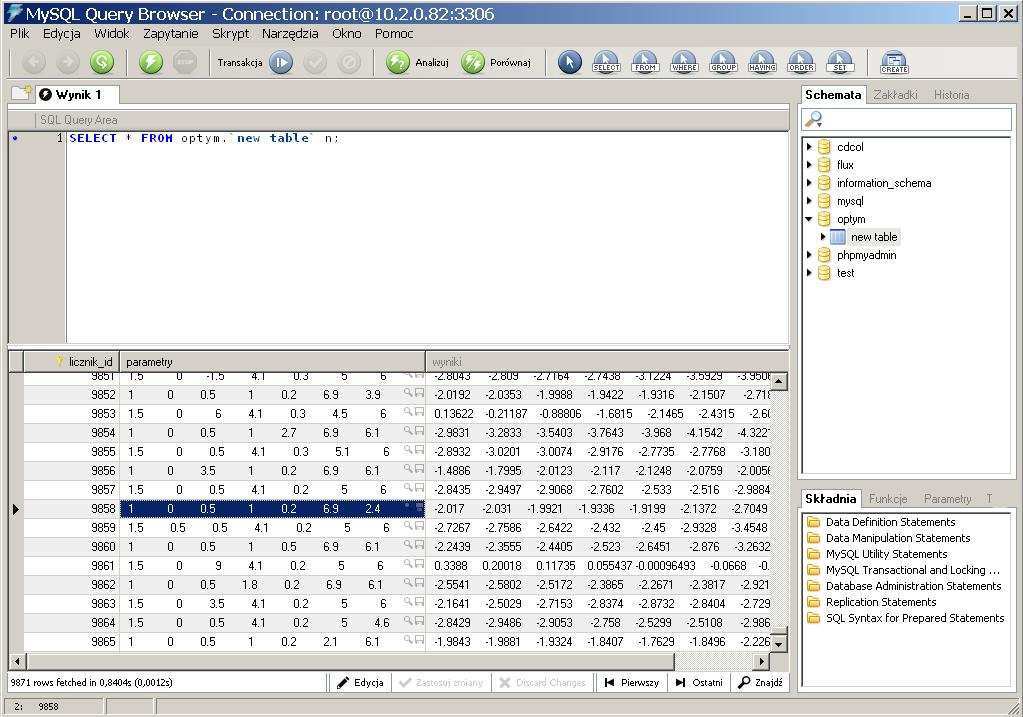The height and width of the screenshot is (717, 1023).
Task: Expand the test schema
Action: 809,273
